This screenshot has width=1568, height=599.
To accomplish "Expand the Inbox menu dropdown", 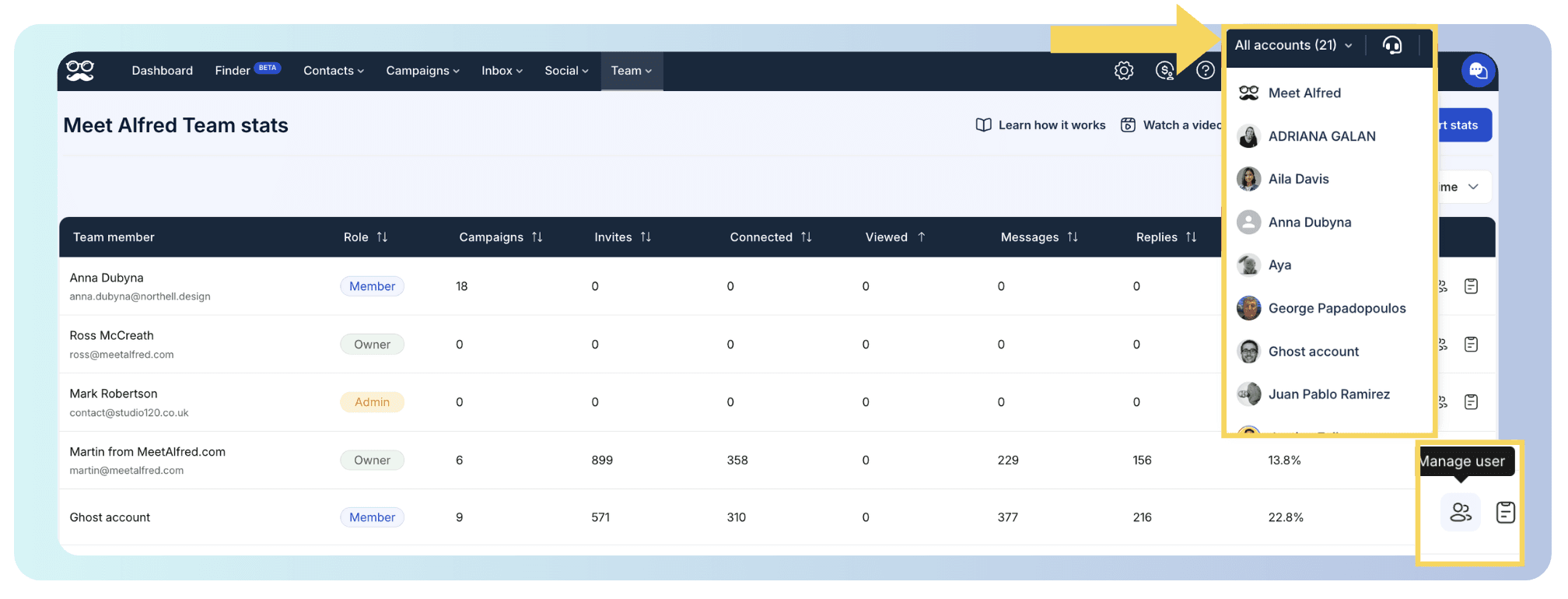I will point(502,71).
